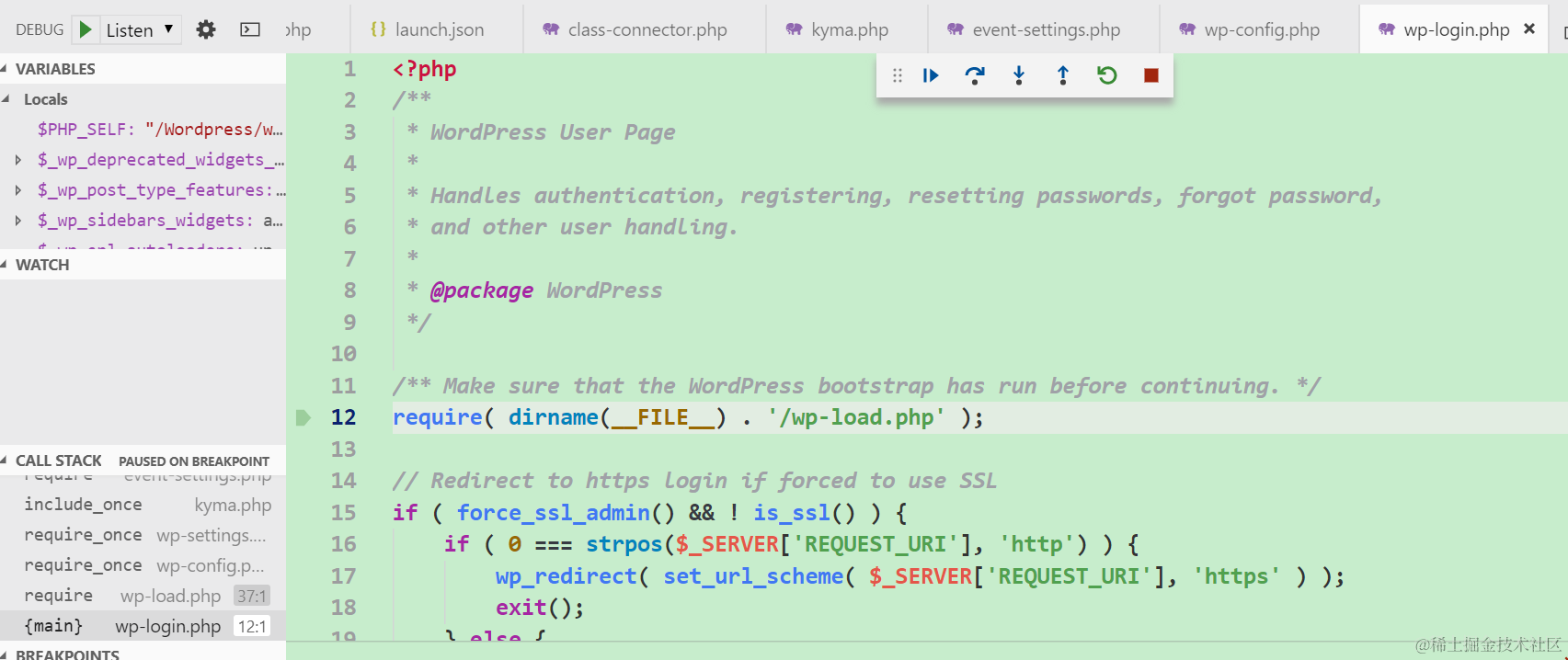Place cursor on require wp-load.php line
Image resolution: width=1568 pixels, height=660 pixels.
pyautogui.click(x=688, y=418)
